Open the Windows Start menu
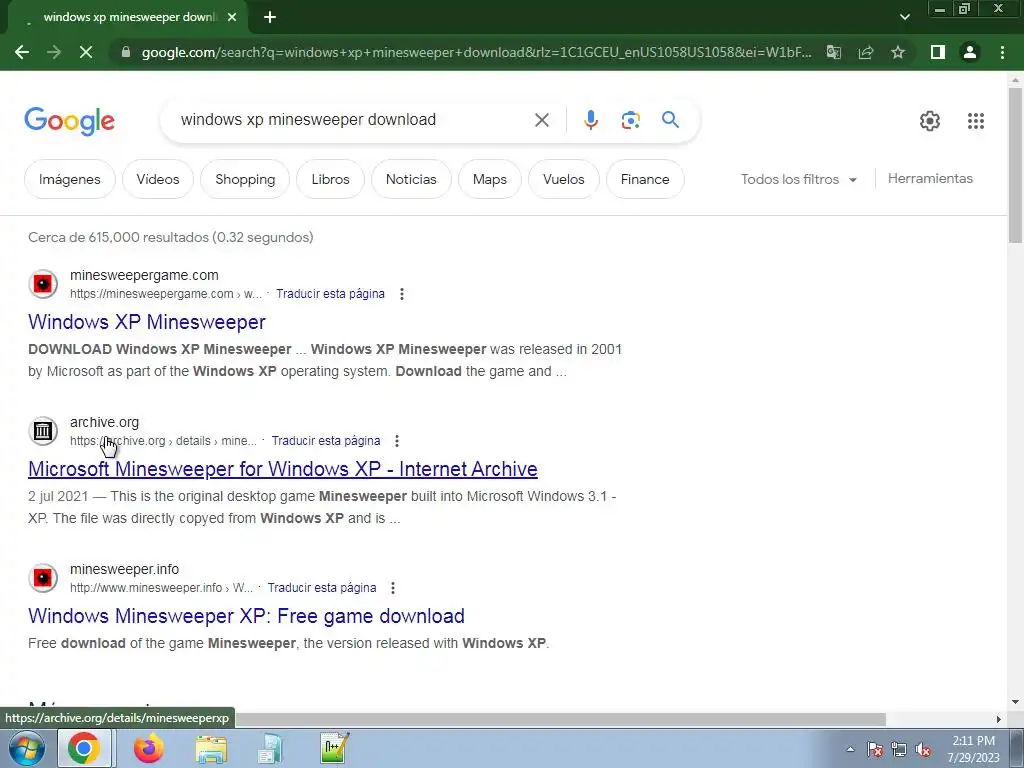 26,748
